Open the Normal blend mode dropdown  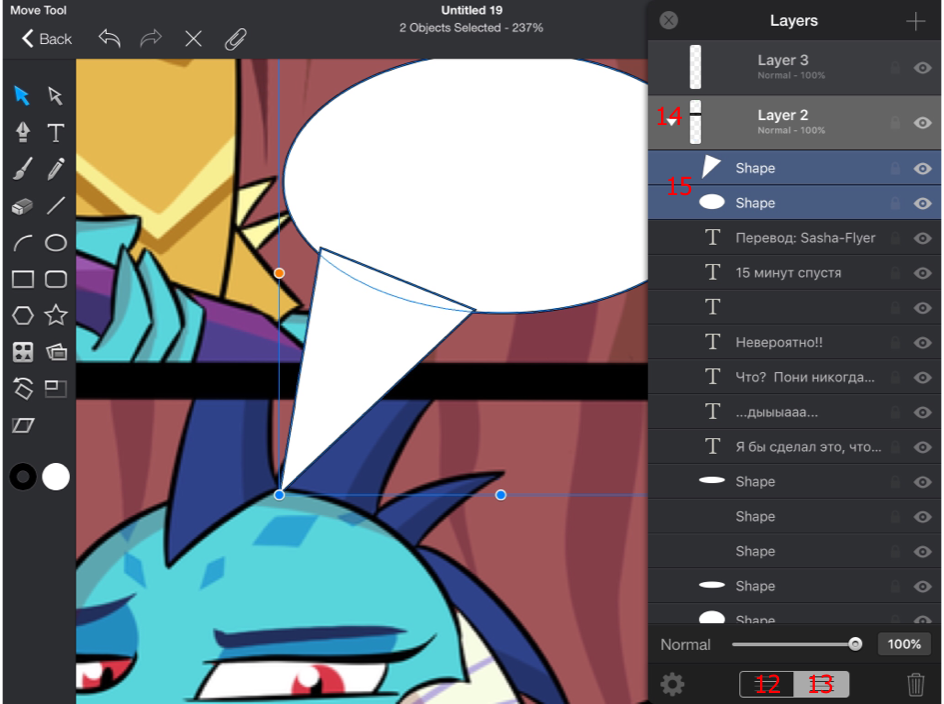pos(685,645)
